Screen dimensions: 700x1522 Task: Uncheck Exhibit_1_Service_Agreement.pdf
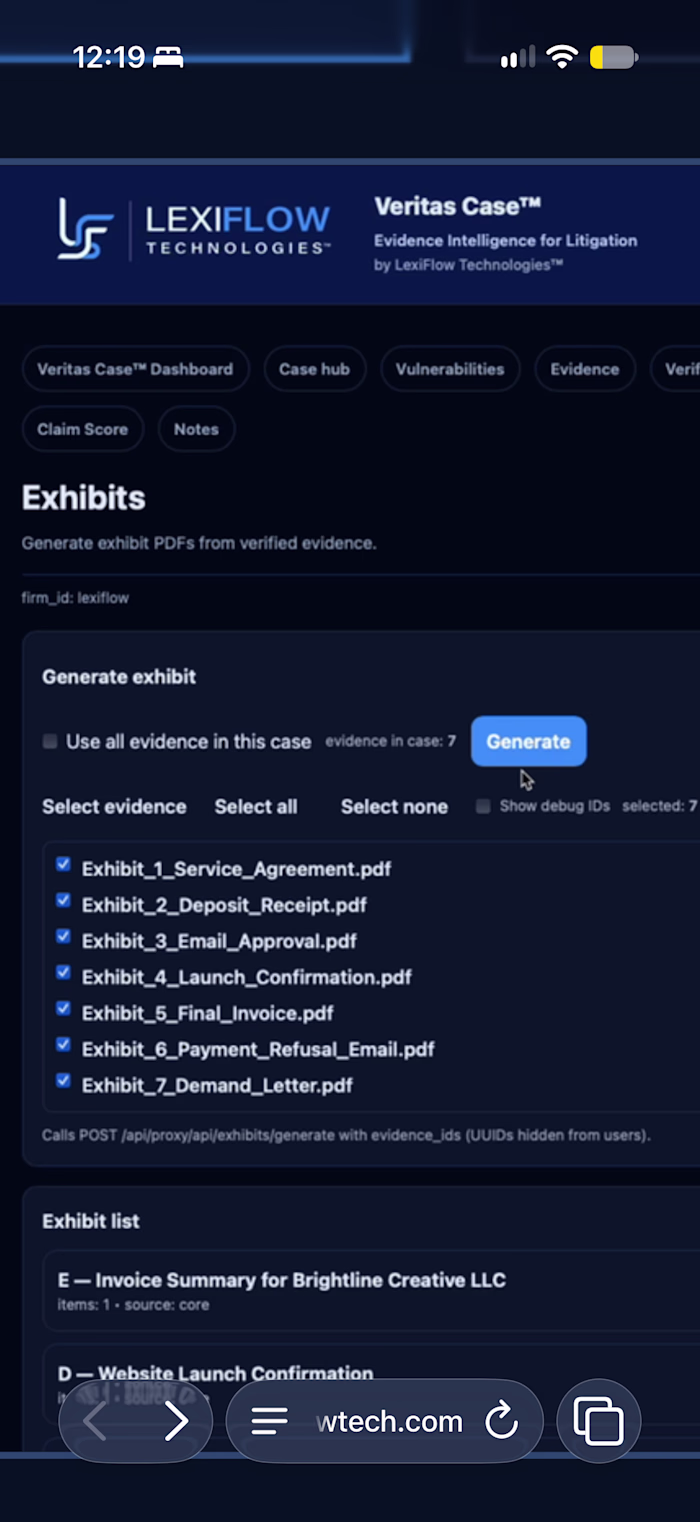(63, 865)
